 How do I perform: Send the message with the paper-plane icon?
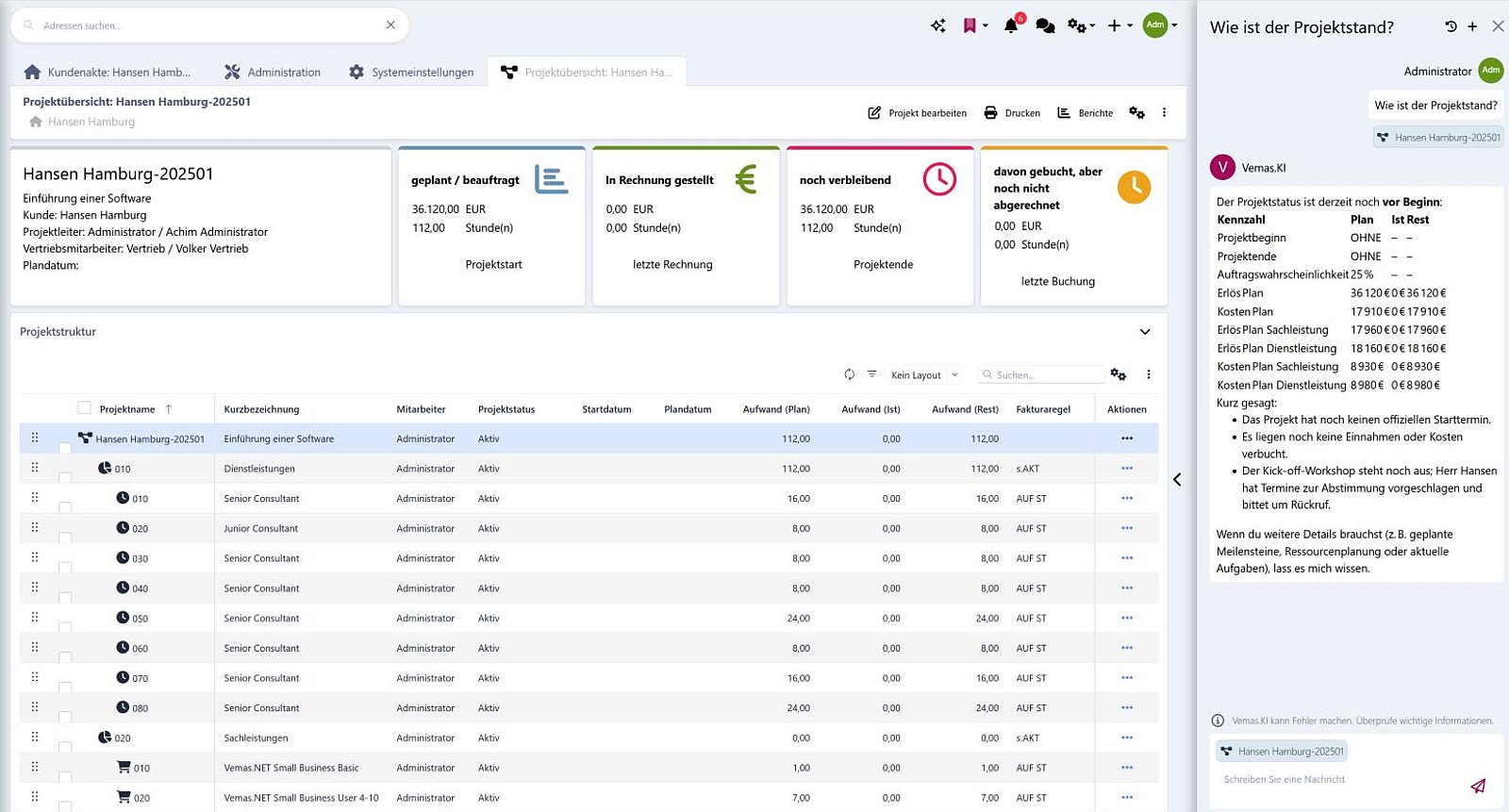tap(1478, 786)
